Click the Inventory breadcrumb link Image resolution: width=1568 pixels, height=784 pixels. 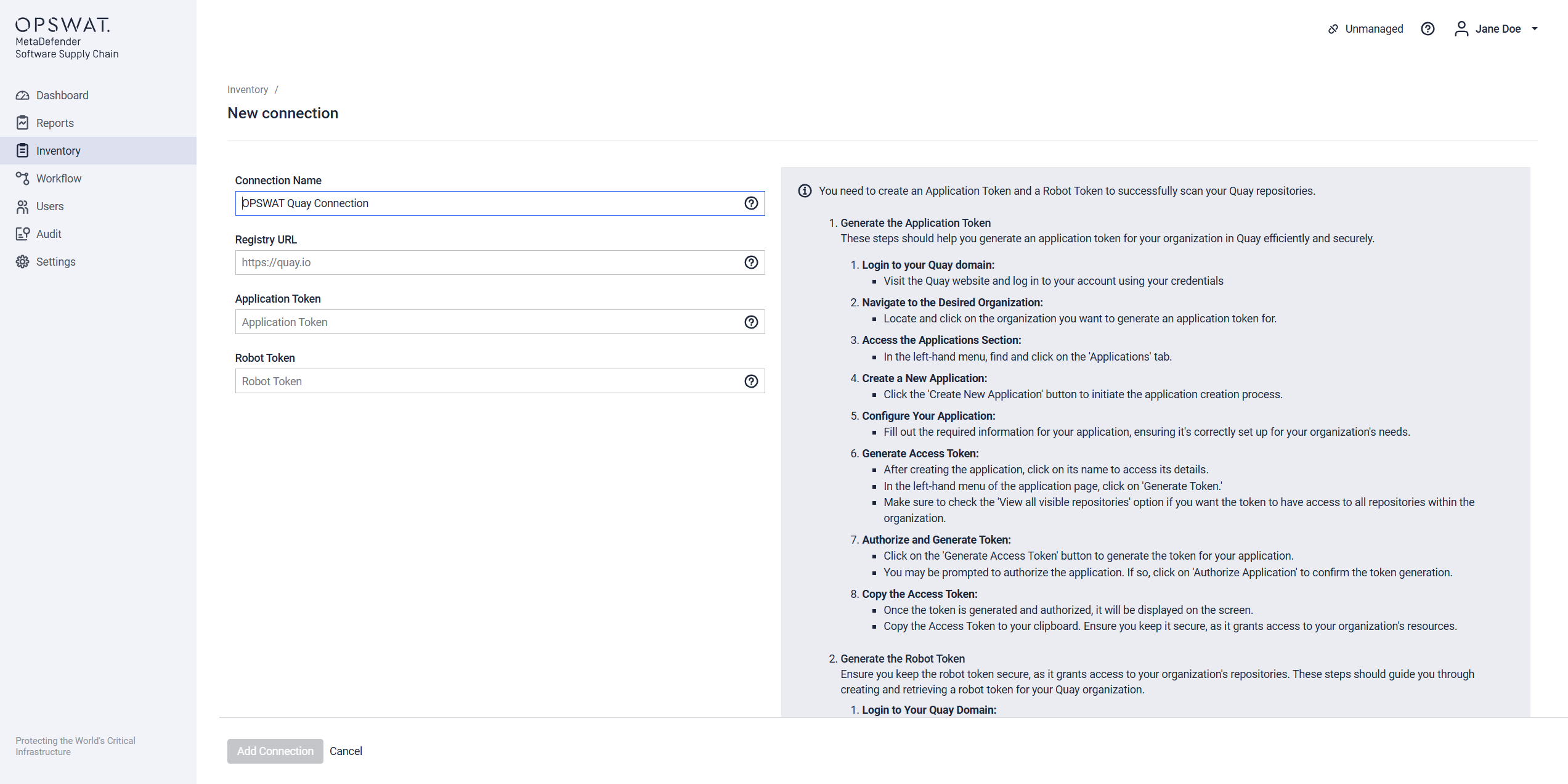coord(248,90)
